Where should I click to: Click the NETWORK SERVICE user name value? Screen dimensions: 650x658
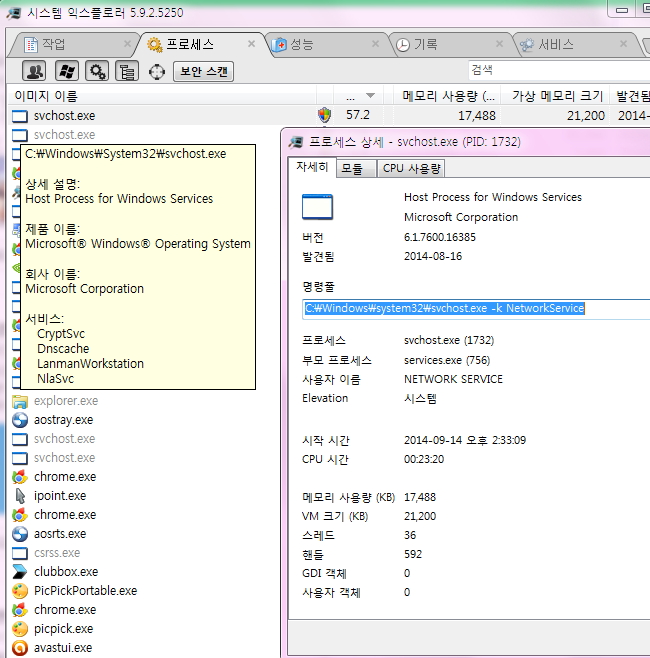point(453,379)
